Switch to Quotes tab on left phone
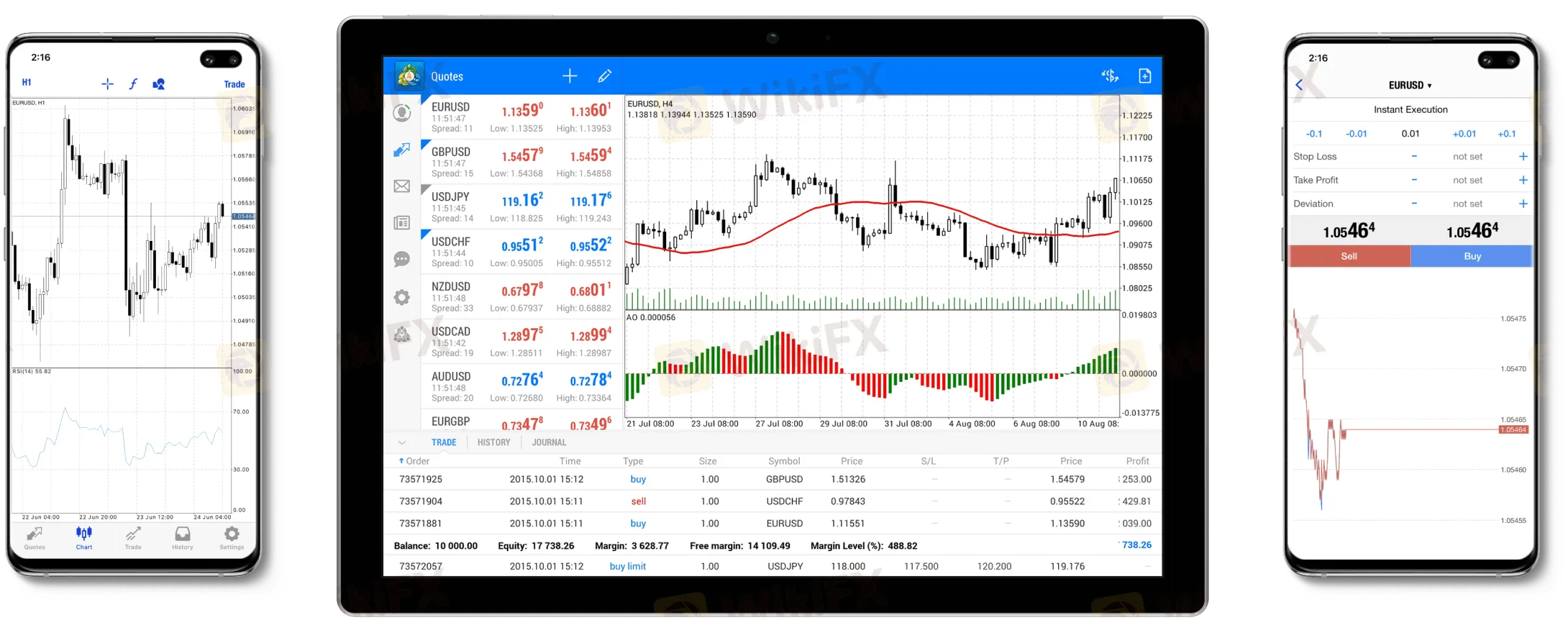 35,538
